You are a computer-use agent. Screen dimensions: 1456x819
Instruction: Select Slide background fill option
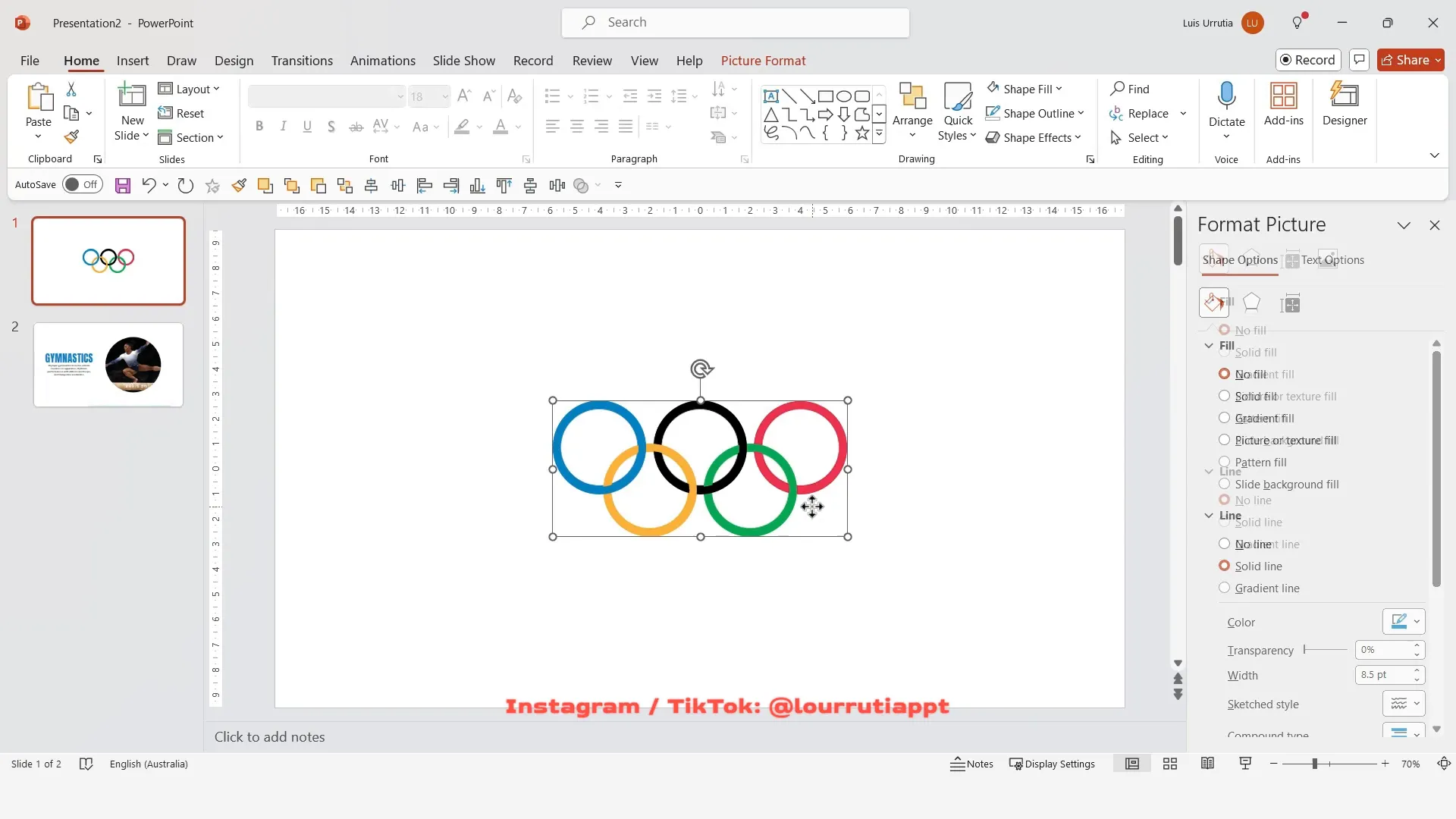click(x=1279, y=484)
